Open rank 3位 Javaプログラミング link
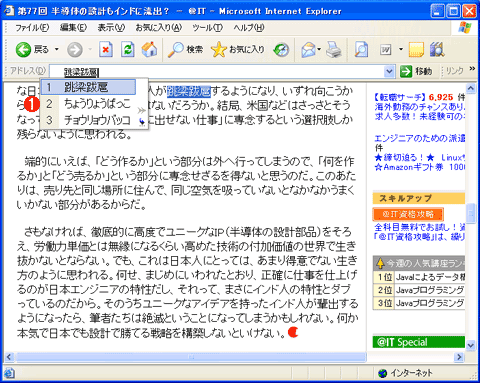The height and width of the screenshot is (383, 480). [x=430, y=303]
